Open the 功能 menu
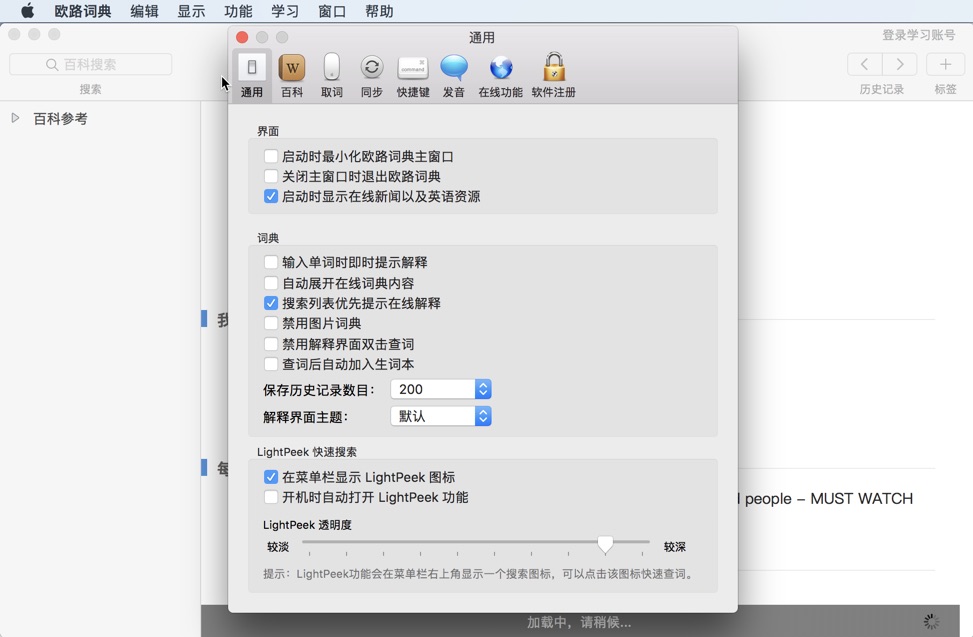The width and height of the screenshot is (973, 637). pos(238,11)
